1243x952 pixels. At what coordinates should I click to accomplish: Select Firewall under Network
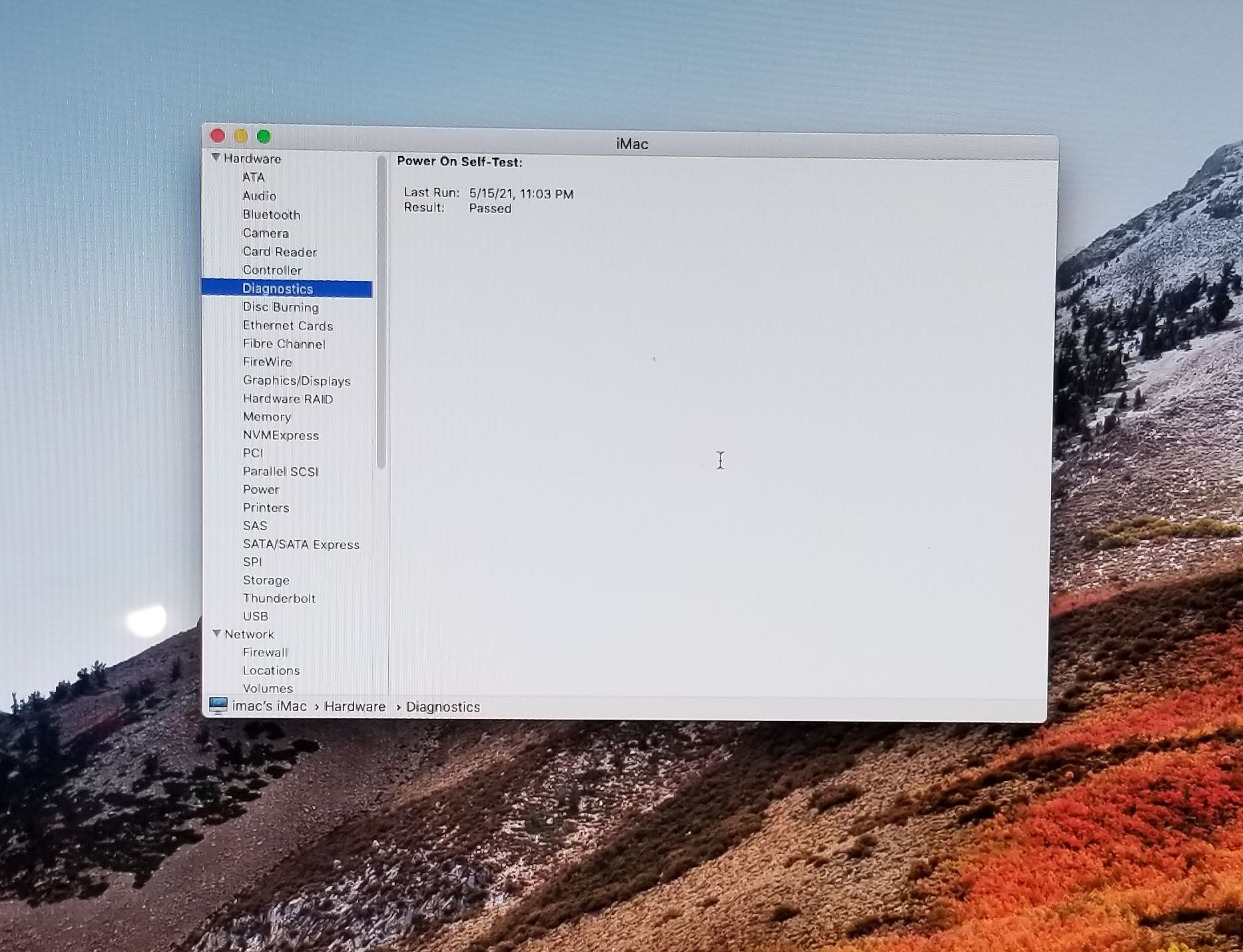coord(265,652)
